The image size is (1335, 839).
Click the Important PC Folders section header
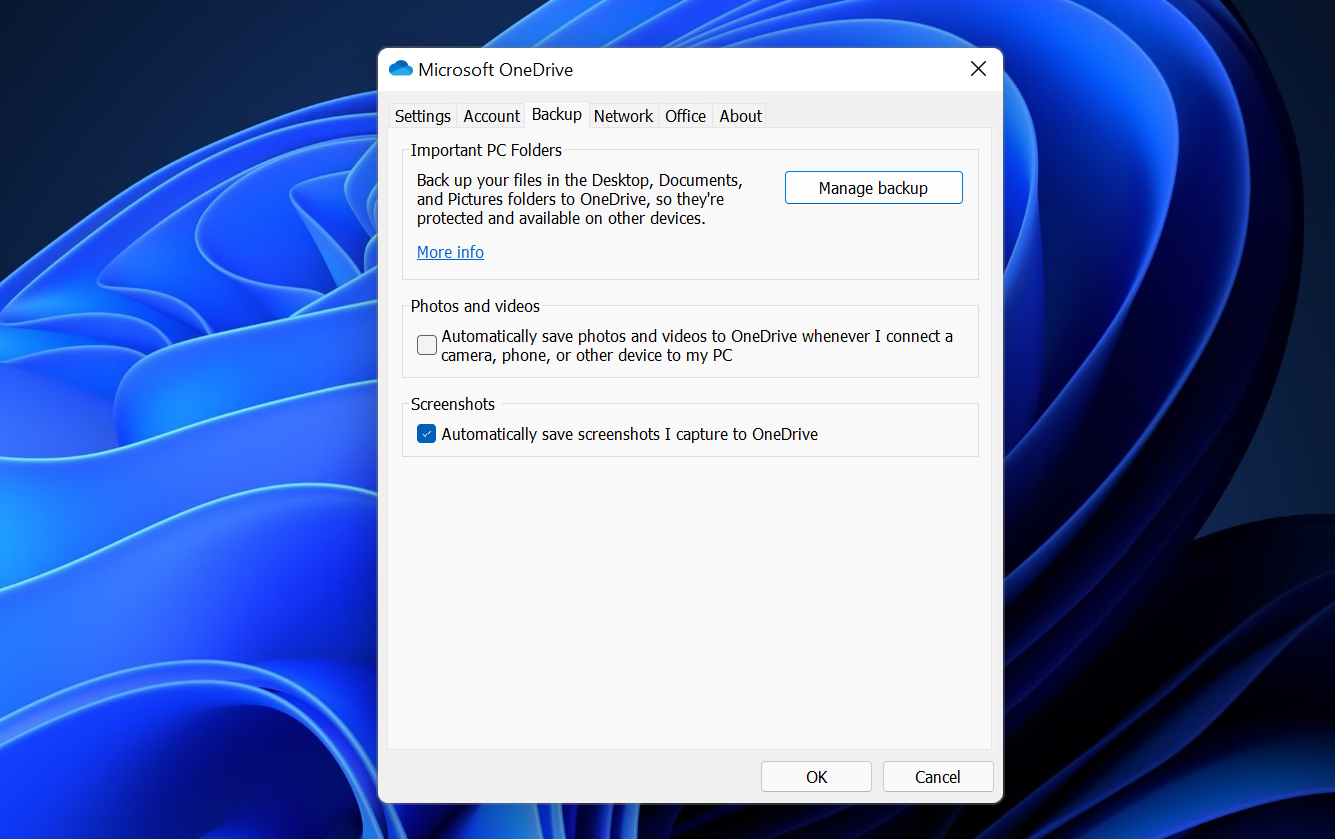486,149
